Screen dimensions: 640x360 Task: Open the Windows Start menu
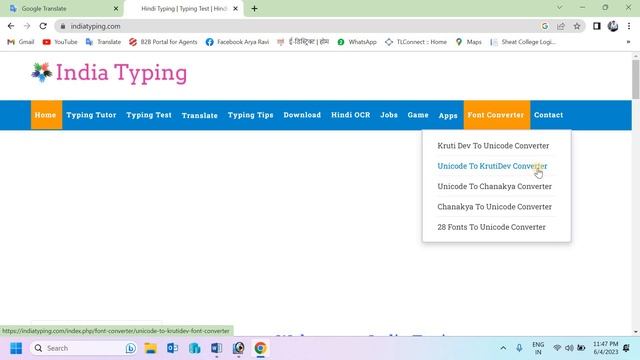(x=16, y=348)
